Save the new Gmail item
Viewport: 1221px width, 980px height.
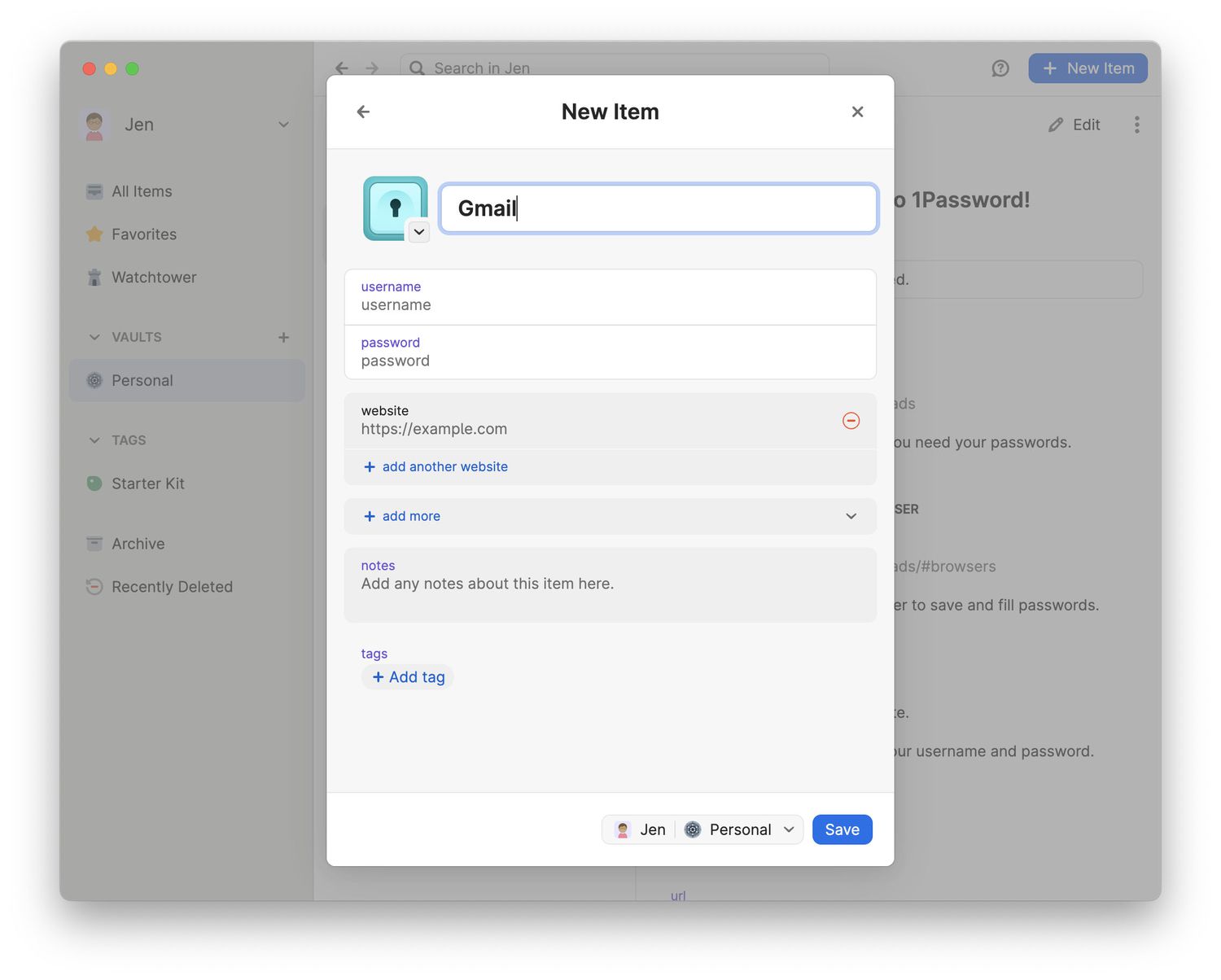pos(842,829)
